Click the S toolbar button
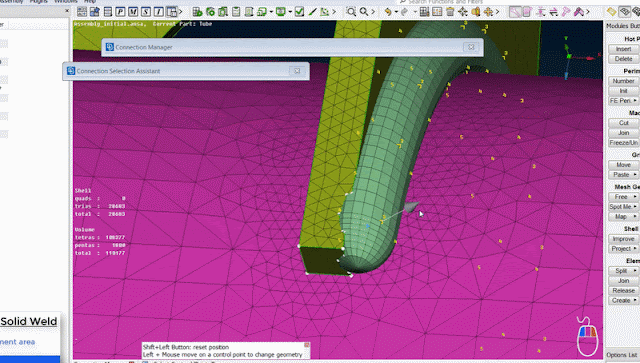Image resolution: width=640 pixels, height=363 pixels. pos(146,12)
